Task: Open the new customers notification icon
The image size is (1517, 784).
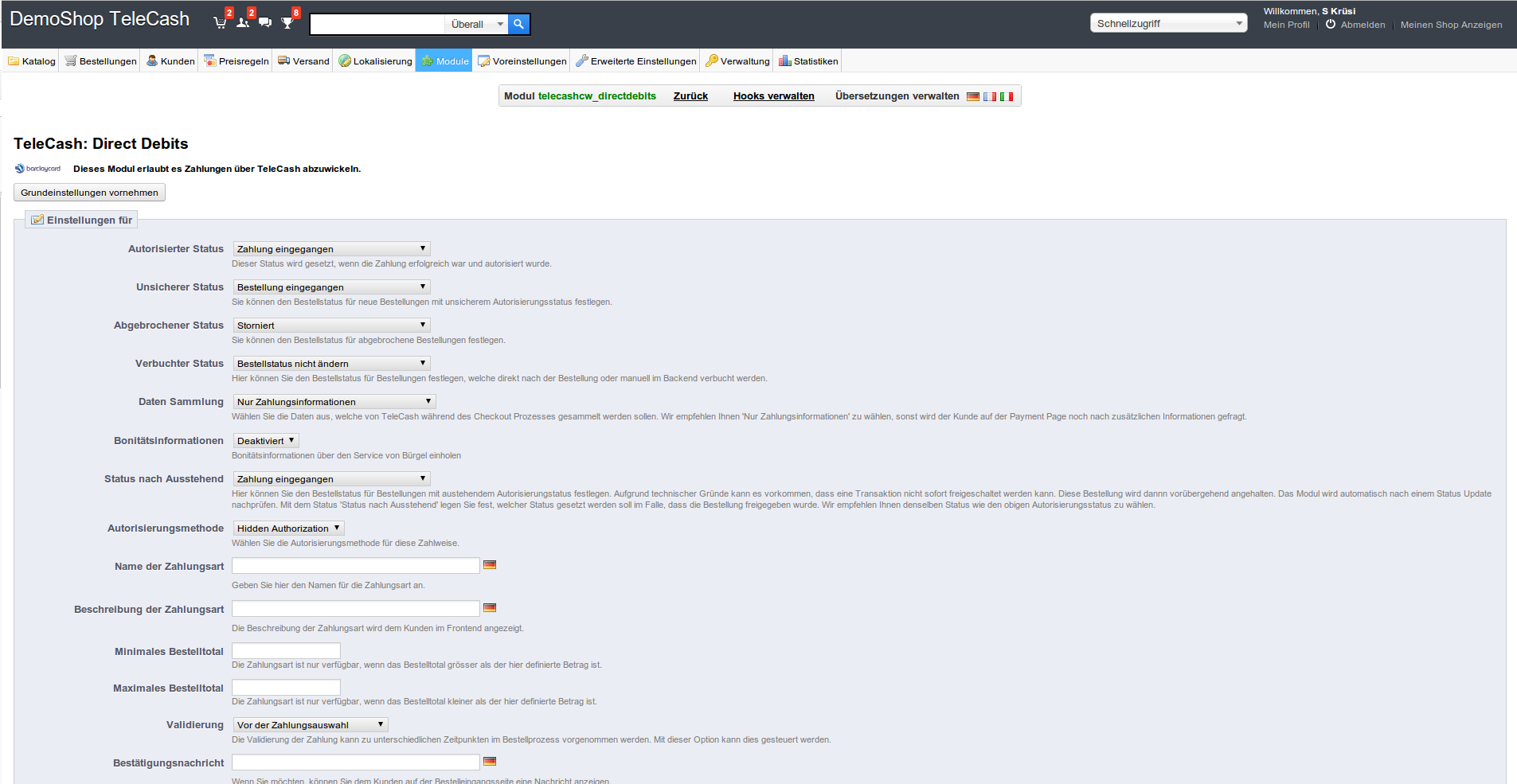Action: (x=243, y=22)
